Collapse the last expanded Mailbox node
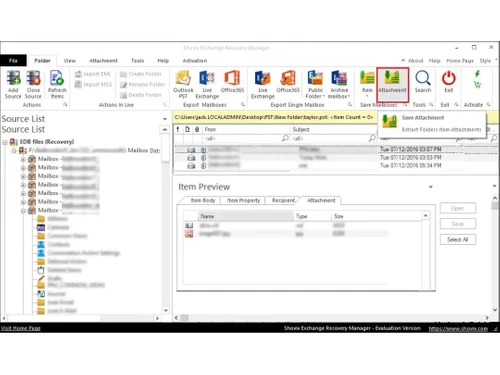The width and height of the screenshot is (500, 375). pos(23,211)
